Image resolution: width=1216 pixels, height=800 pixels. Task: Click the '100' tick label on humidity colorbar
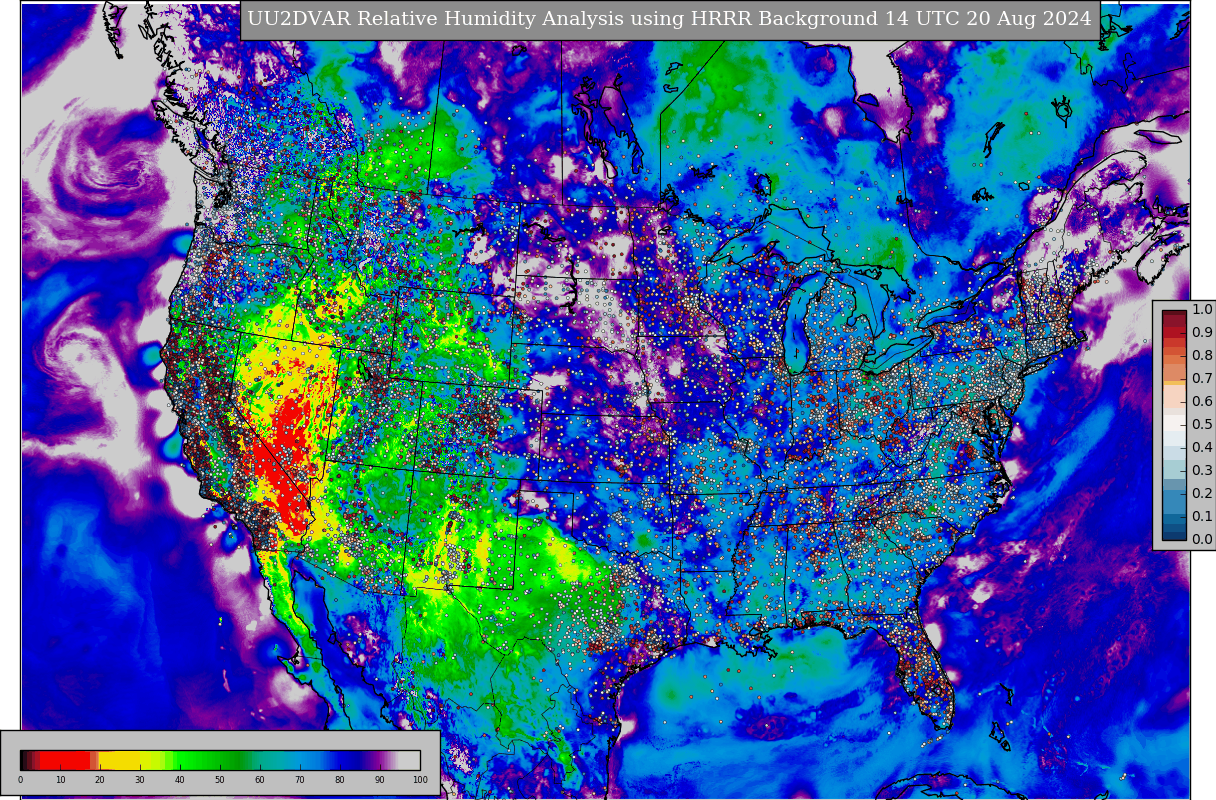(420, 780)
